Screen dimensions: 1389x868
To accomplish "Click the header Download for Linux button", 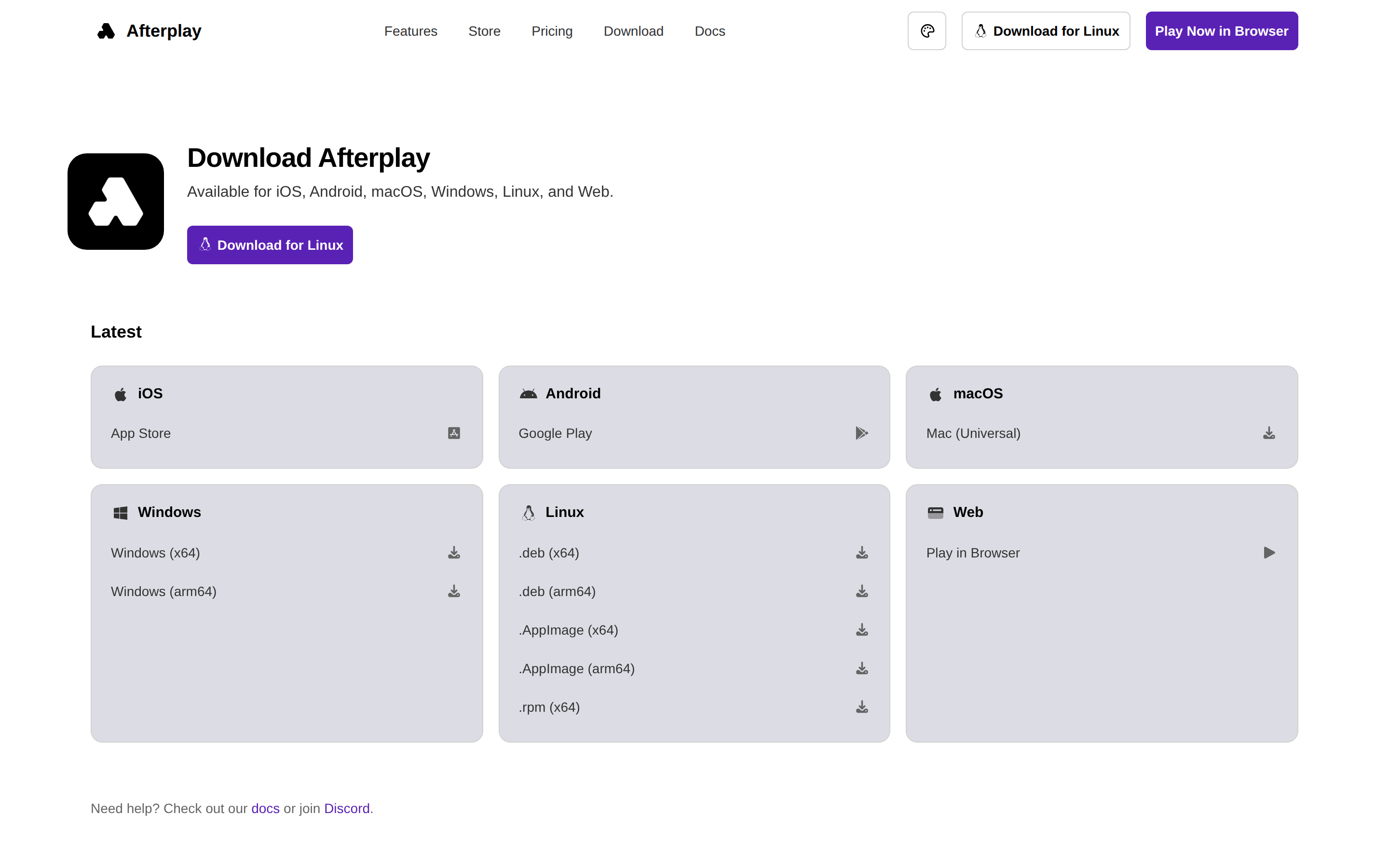I will [1046, 31].
